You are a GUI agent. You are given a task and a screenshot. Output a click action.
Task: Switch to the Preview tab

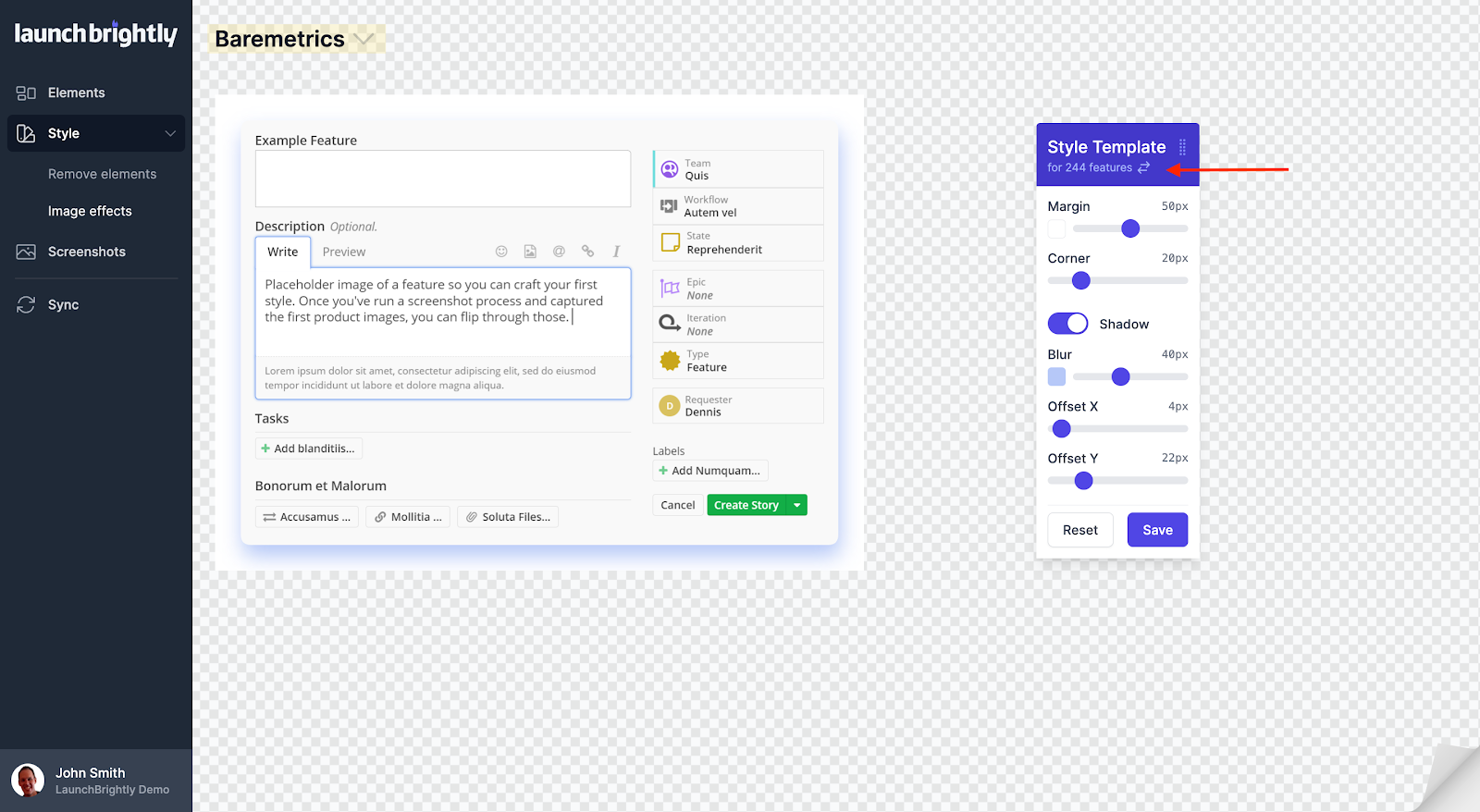pos(343,252)
